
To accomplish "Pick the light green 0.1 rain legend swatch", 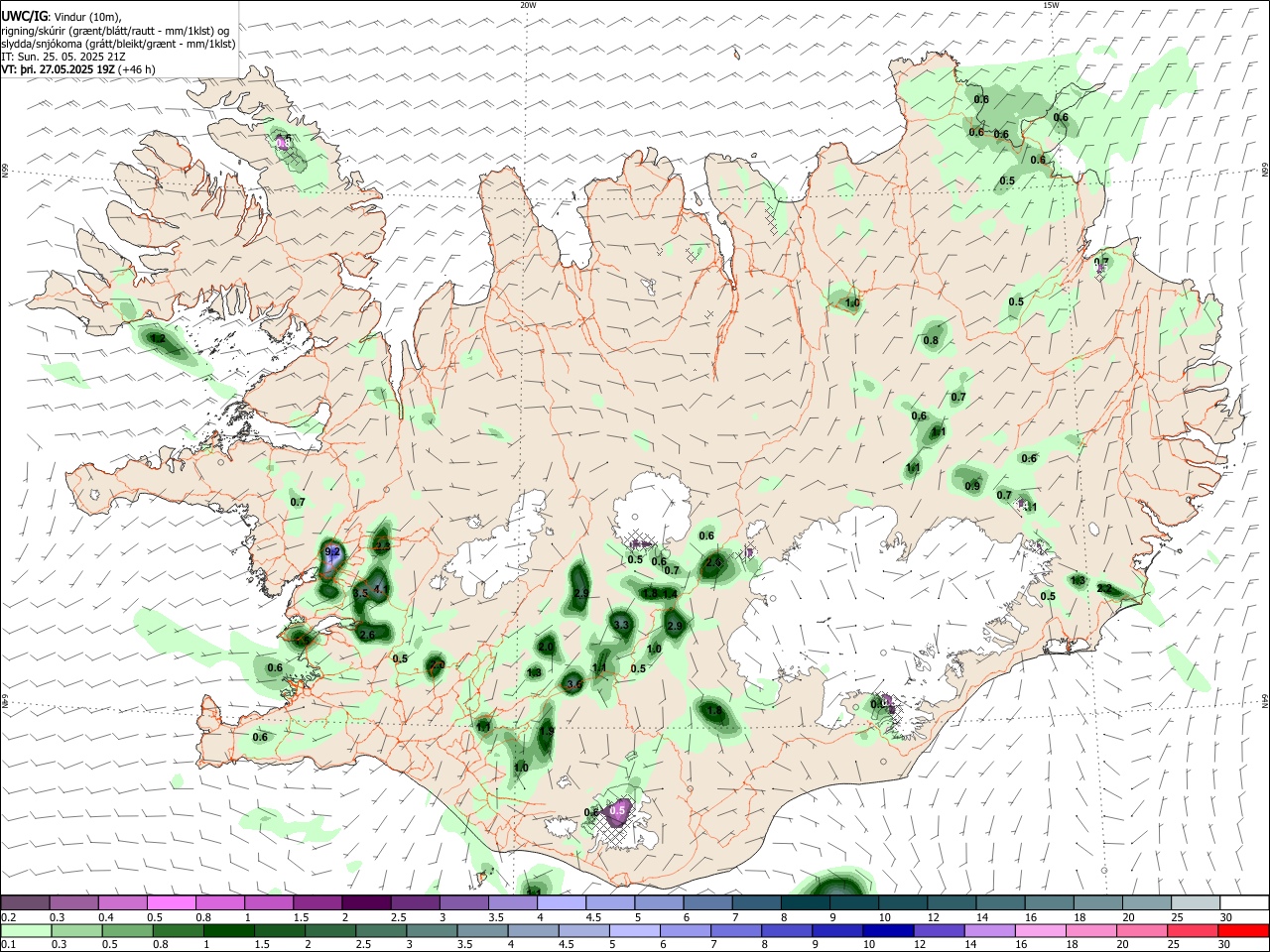I will pos(25,930).
